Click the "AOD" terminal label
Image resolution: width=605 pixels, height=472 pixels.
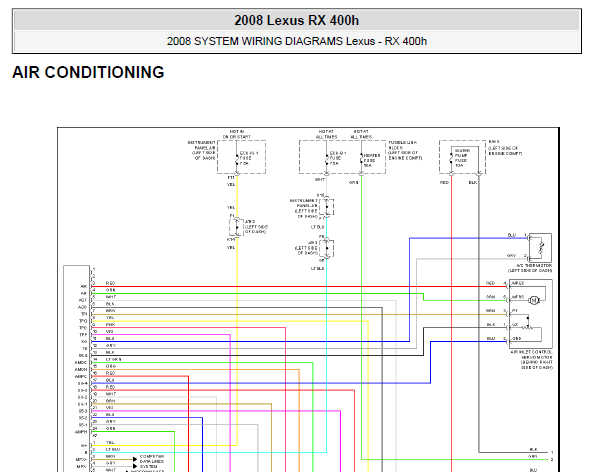(x=83, y=308)
